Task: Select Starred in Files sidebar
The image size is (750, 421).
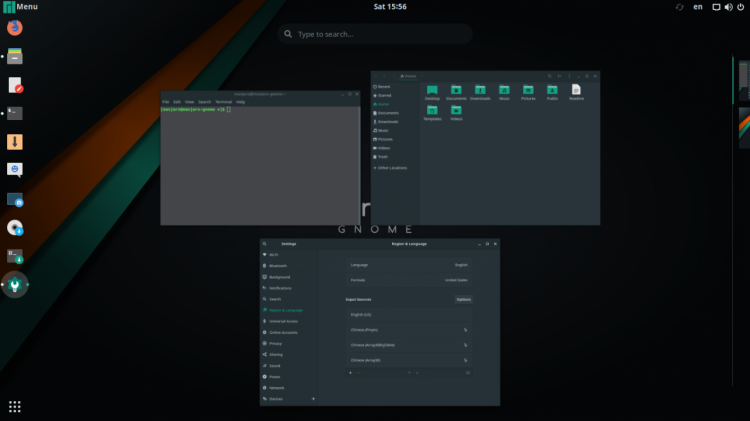Action: pos(395,96)
